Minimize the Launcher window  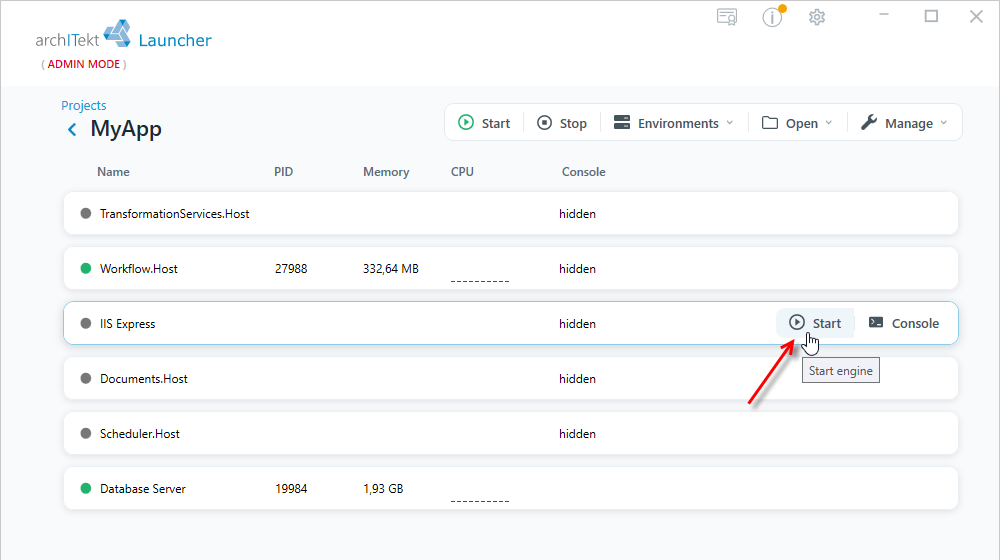(x=884, y=15)
